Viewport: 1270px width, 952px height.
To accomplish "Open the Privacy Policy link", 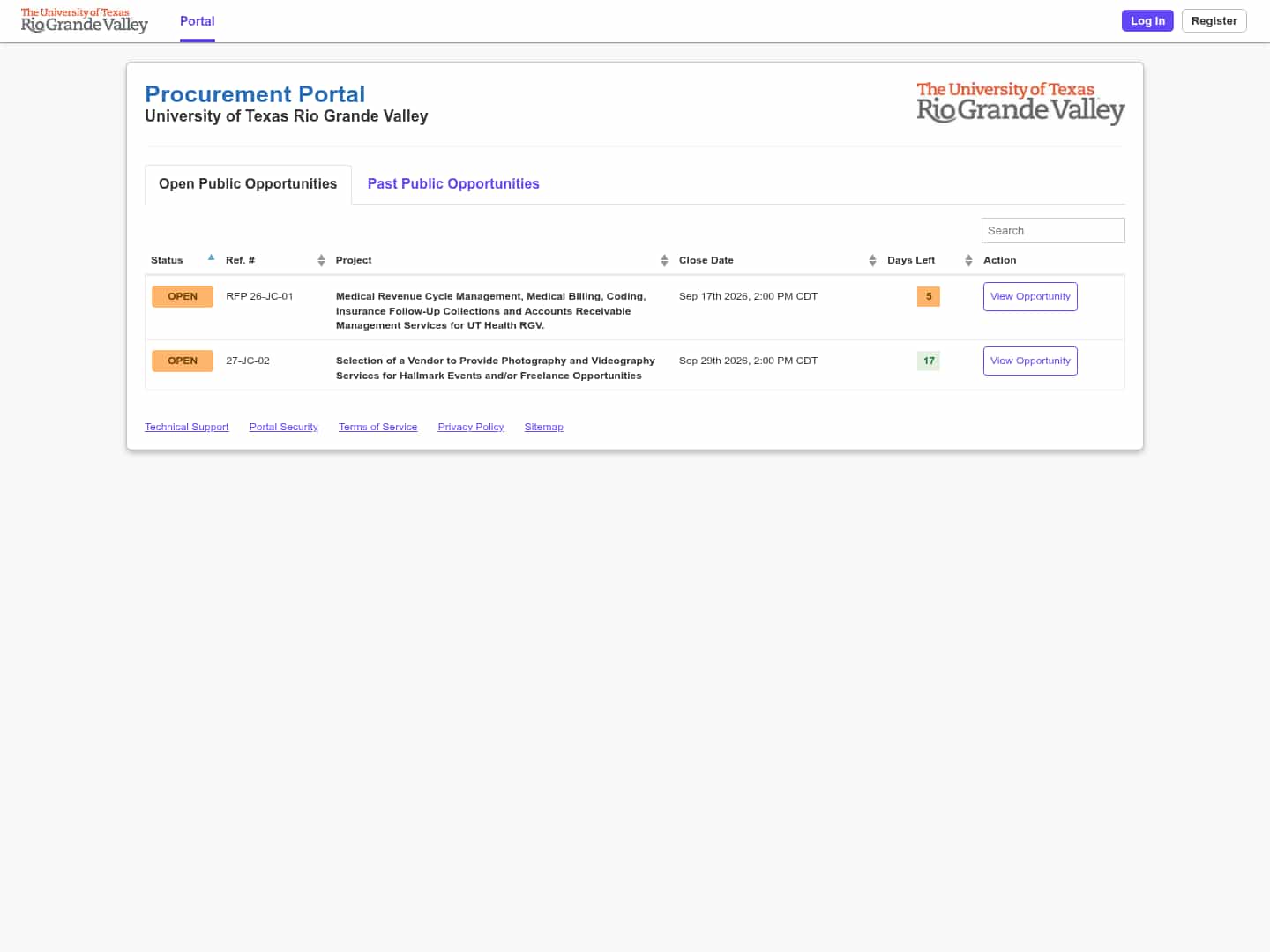I will pyautogui.click(x=471, y=427).
